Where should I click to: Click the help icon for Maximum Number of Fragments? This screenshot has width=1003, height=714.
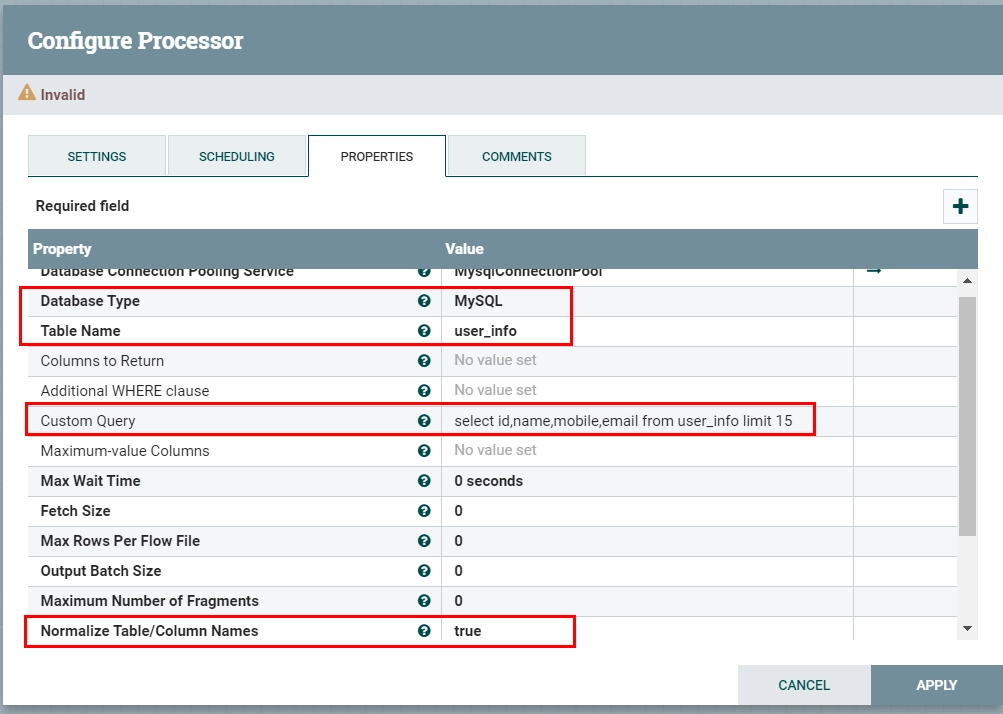click(424, 601)
